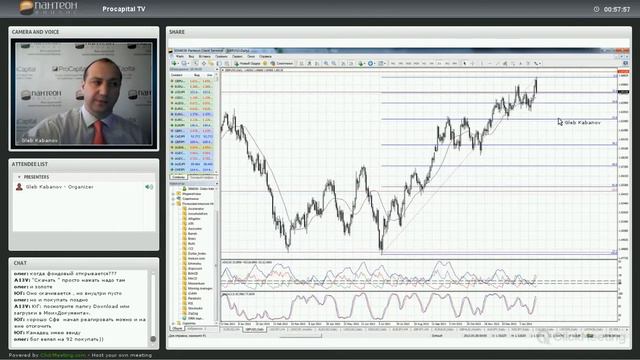Open the ClickMeeting.com link in footer
Screen dimensions: 640x360
[x=63, y=356]
